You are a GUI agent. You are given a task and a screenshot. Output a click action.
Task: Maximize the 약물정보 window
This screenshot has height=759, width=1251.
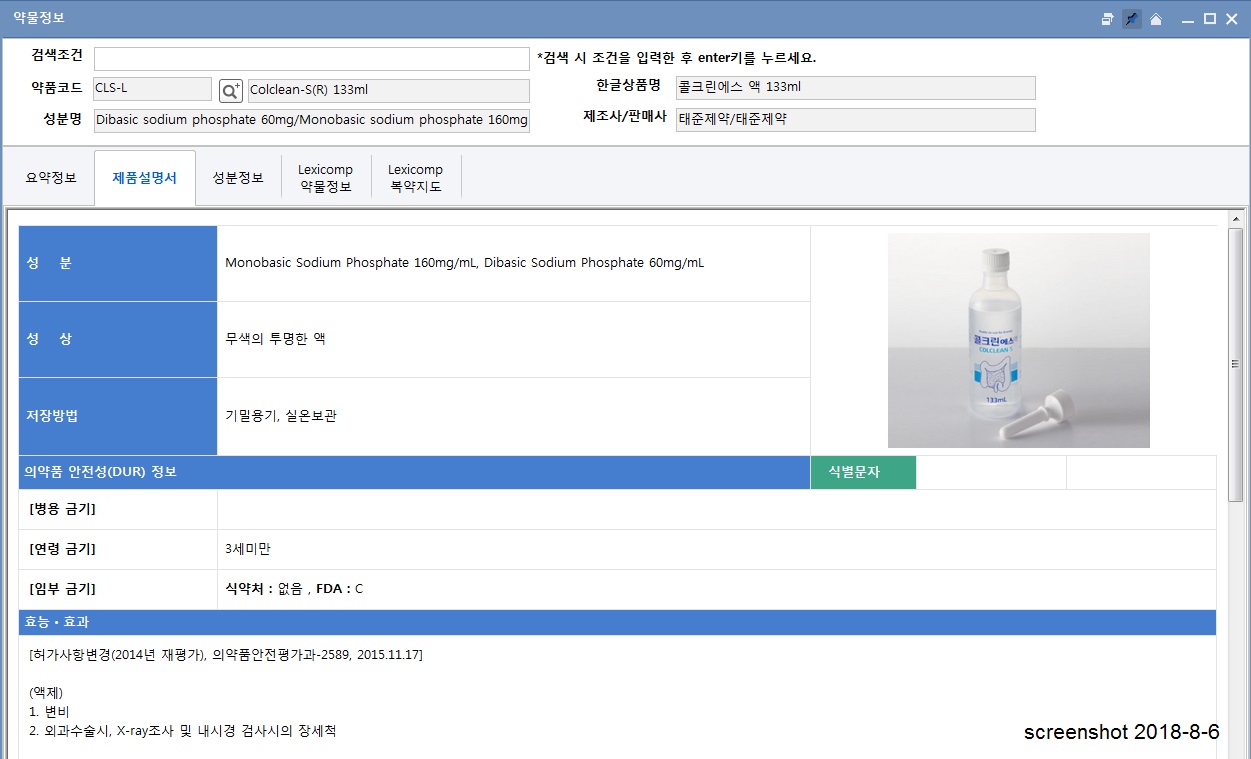(x=1210, y=19)
